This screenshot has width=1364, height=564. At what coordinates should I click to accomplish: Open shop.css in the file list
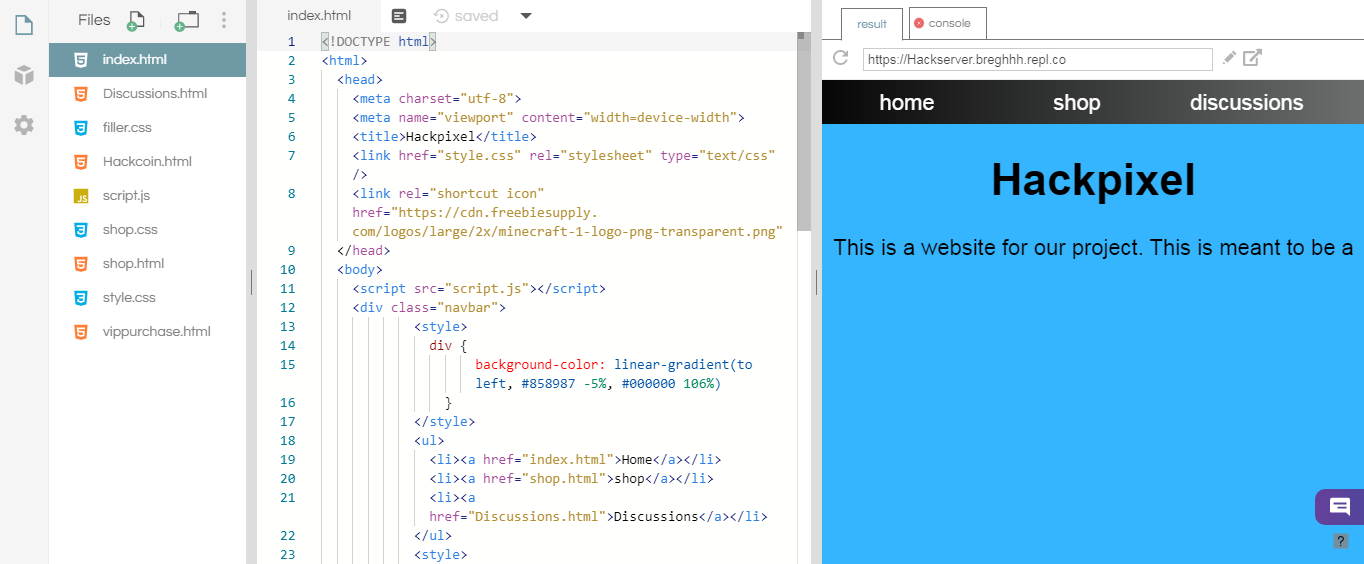pos(147,230)
